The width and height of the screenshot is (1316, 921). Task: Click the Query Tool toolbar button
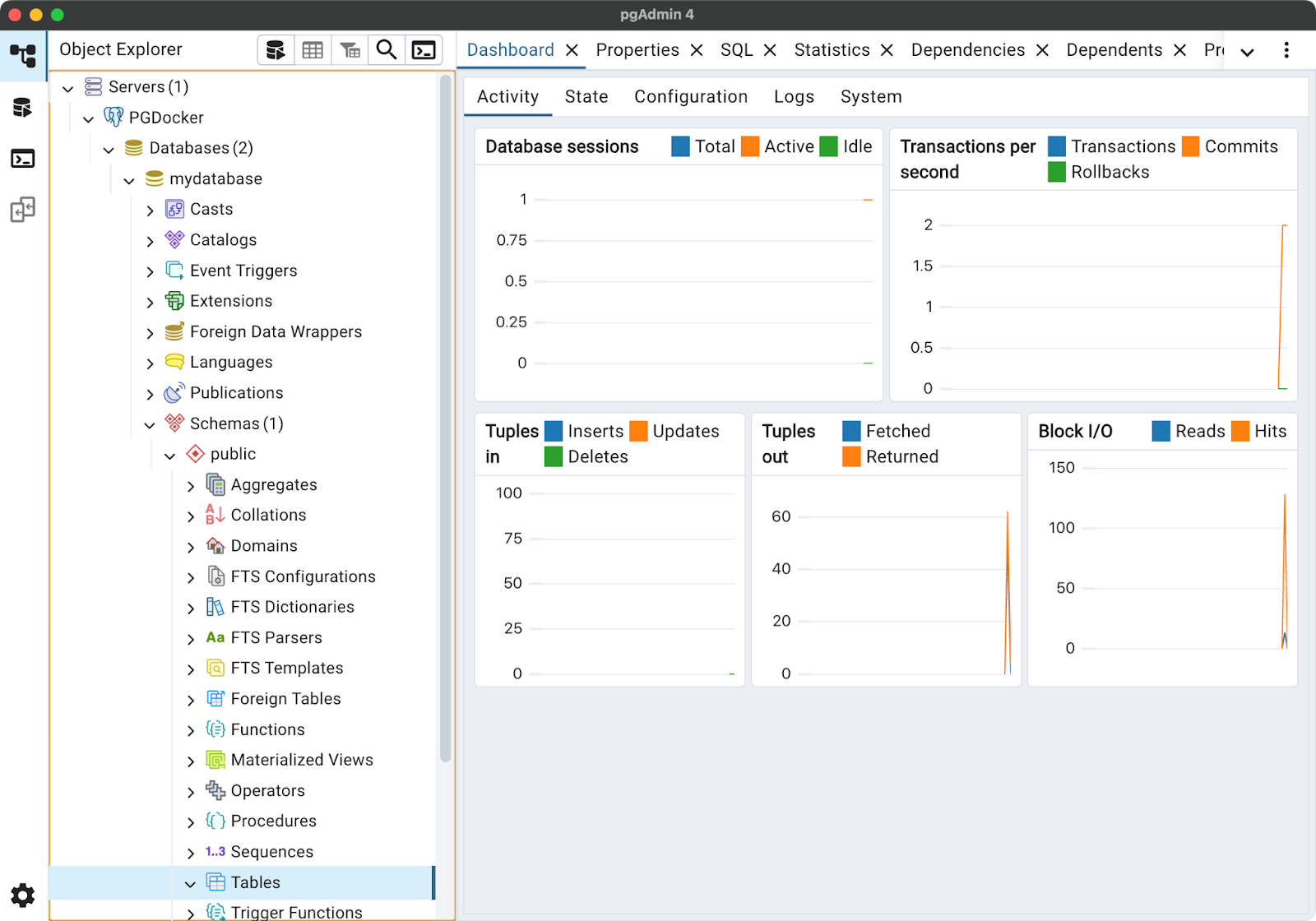[x=276, y=50]
